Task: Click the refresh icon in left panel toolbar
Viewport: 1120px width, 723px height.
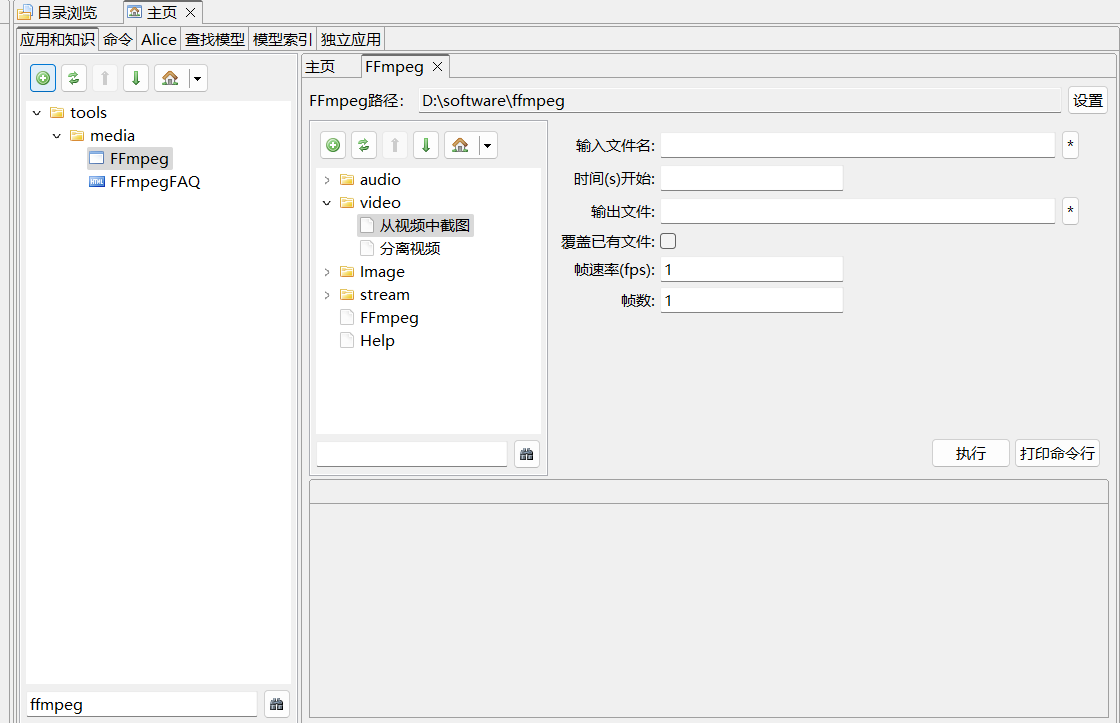Action: [x=74, y=78]
